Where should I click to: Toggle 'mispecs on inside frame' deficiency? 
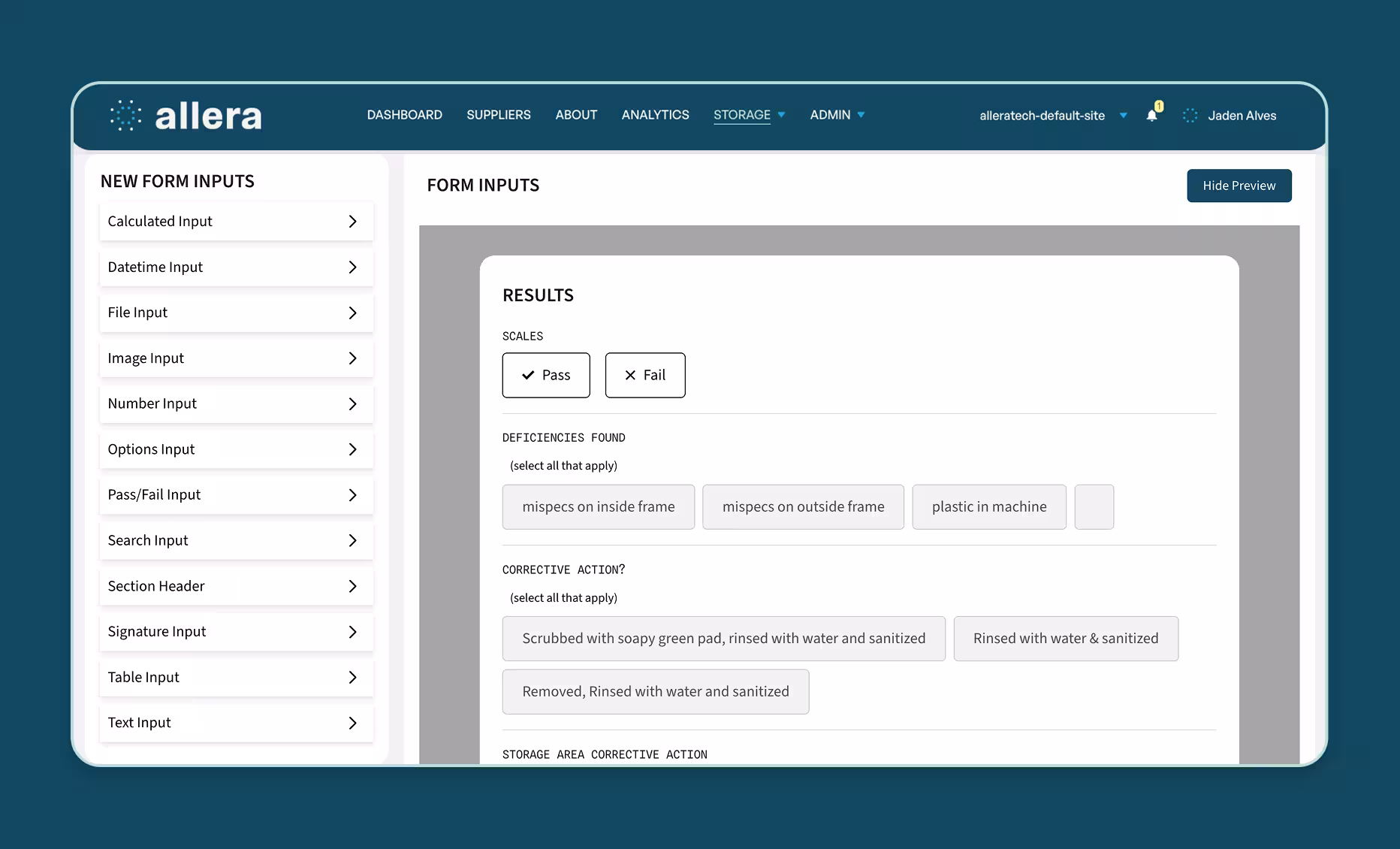[599, 507]
